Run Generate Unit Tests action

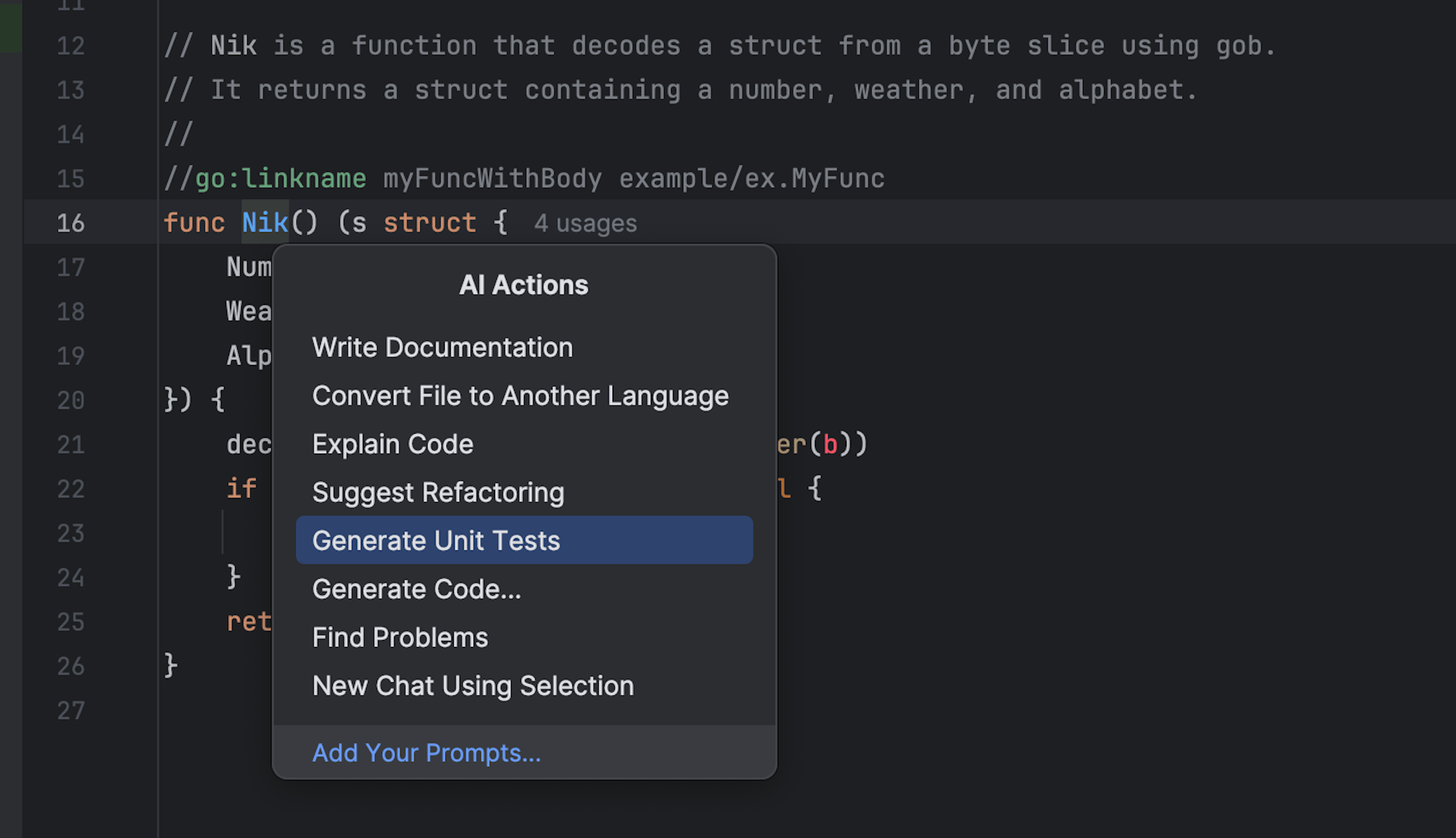[x=436, y=540]
